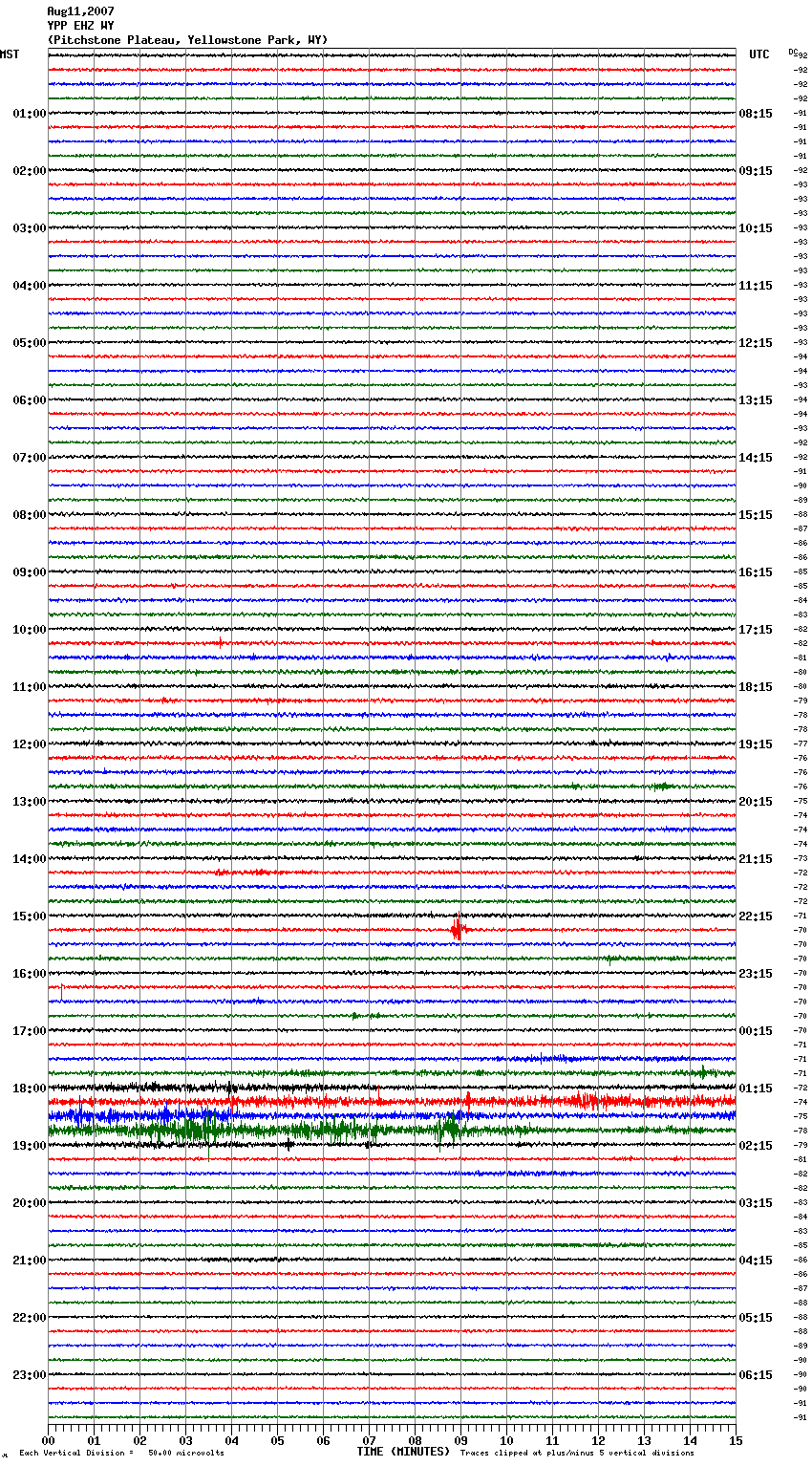Click the Pitchstone Plateau, Yellowstone Park location title

coord(187,40)
